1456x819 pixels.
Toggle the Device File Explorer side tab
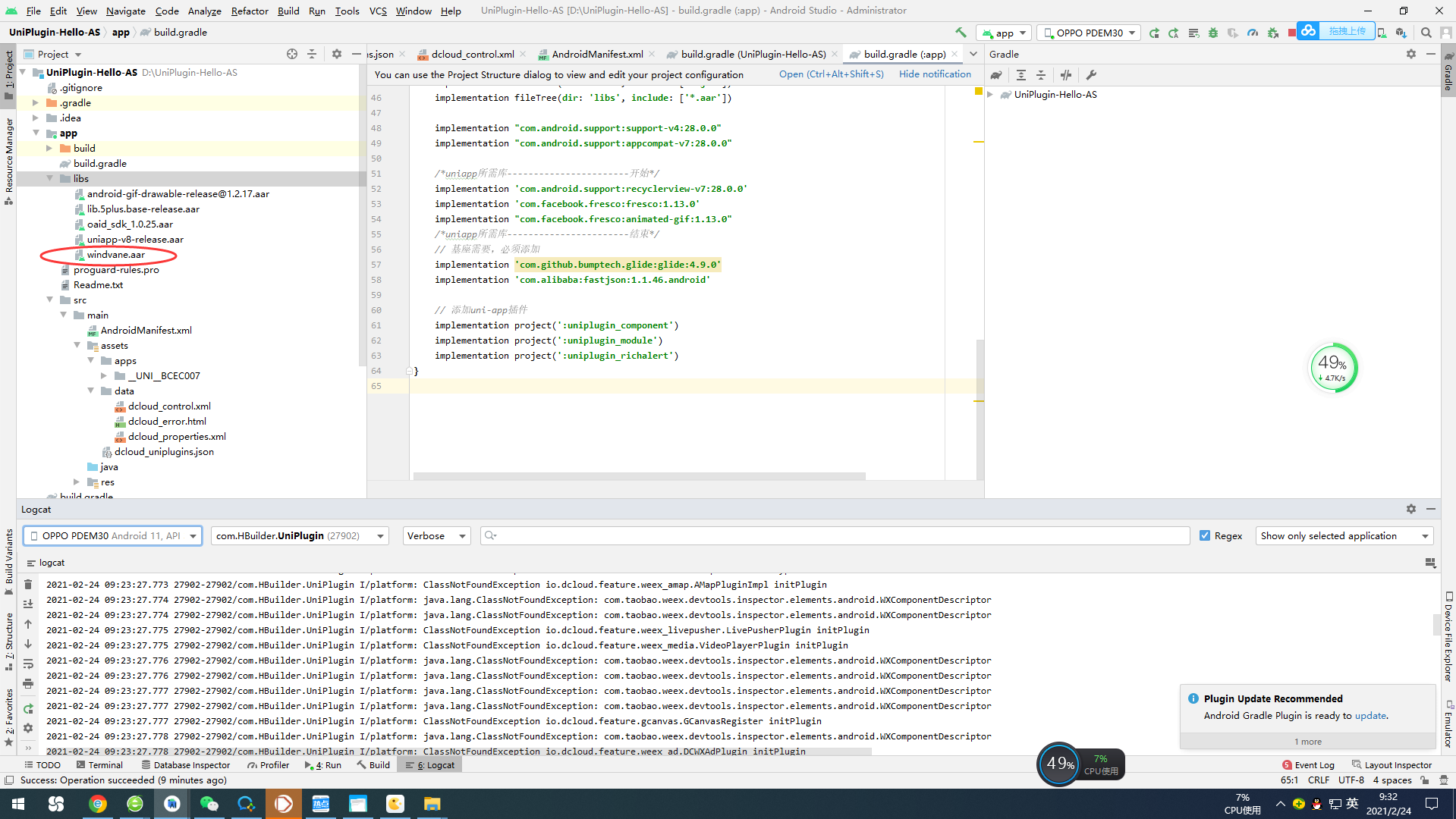1448,636
